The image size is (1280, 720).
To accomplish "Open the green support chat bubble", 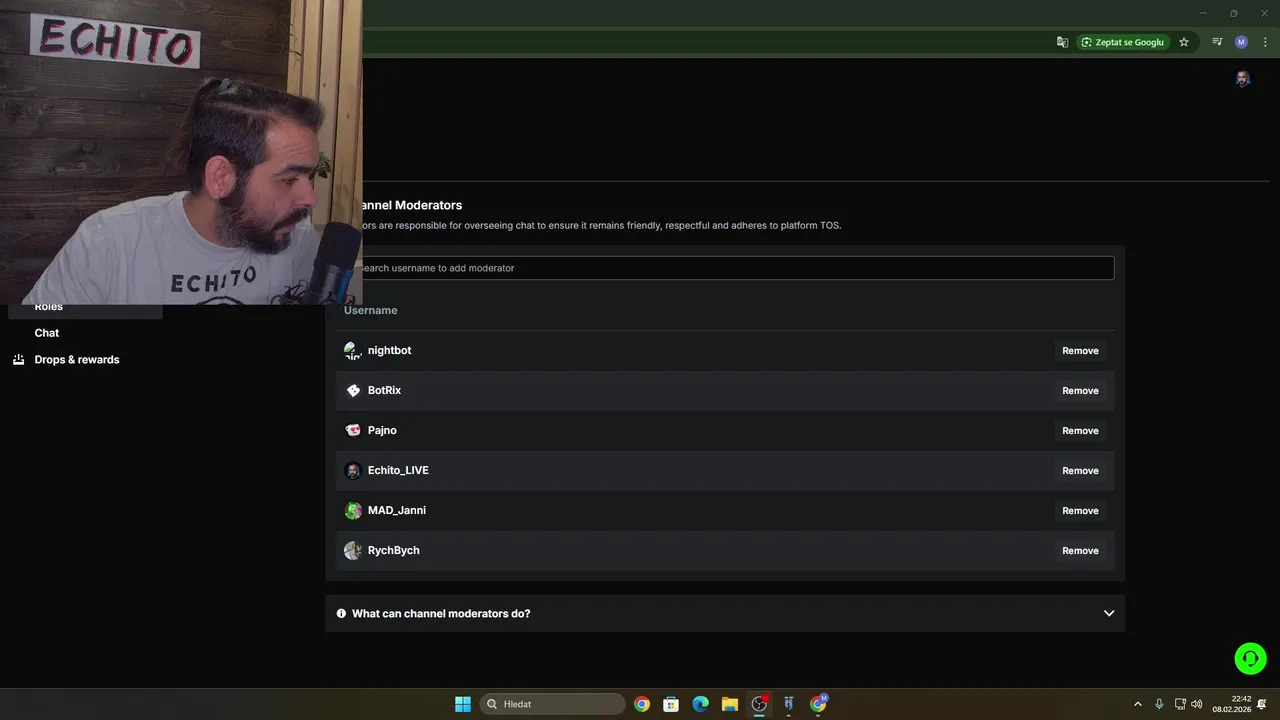I will [x=1250, y=658].
